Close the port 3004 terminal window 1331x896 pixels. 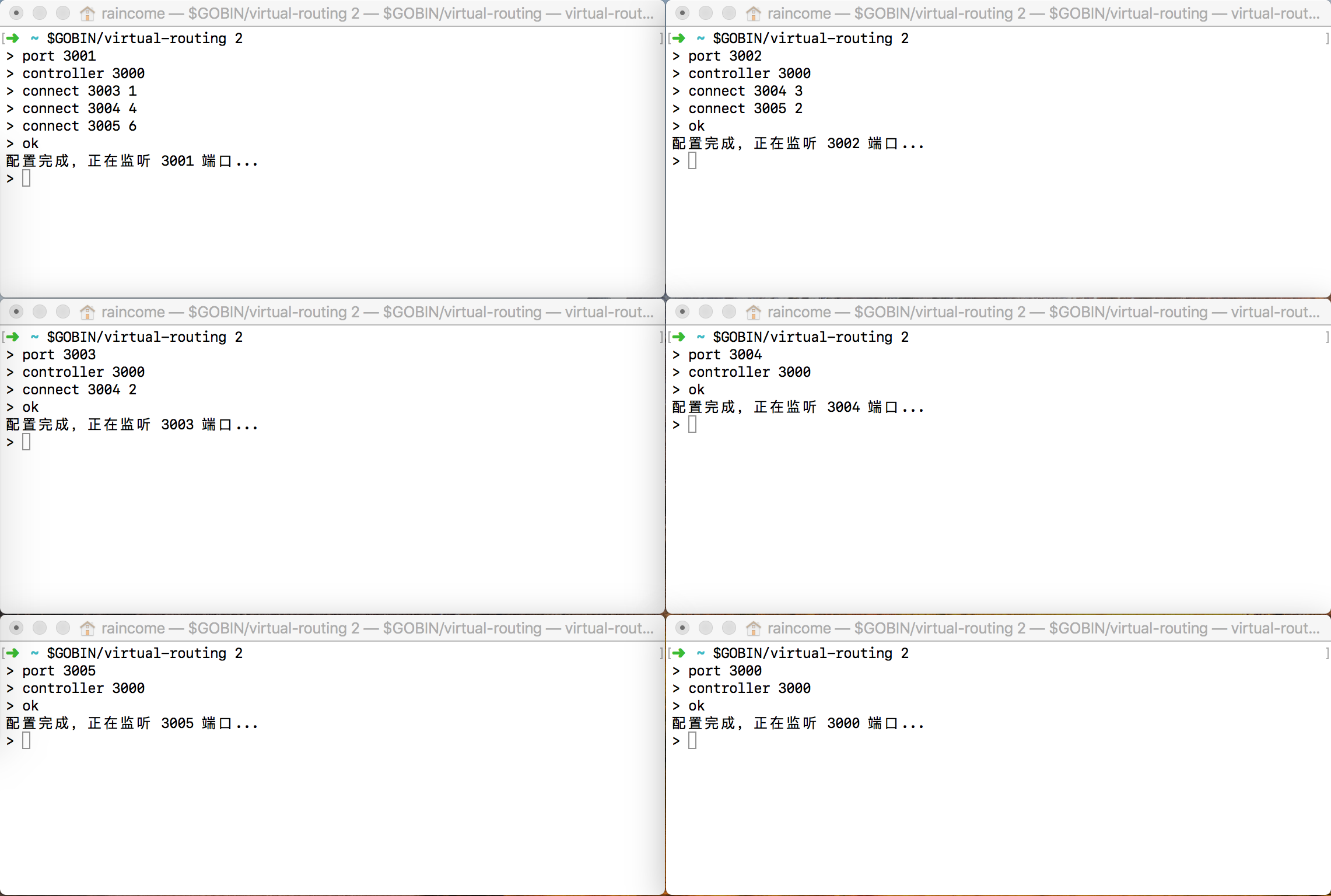click(682, 312)
